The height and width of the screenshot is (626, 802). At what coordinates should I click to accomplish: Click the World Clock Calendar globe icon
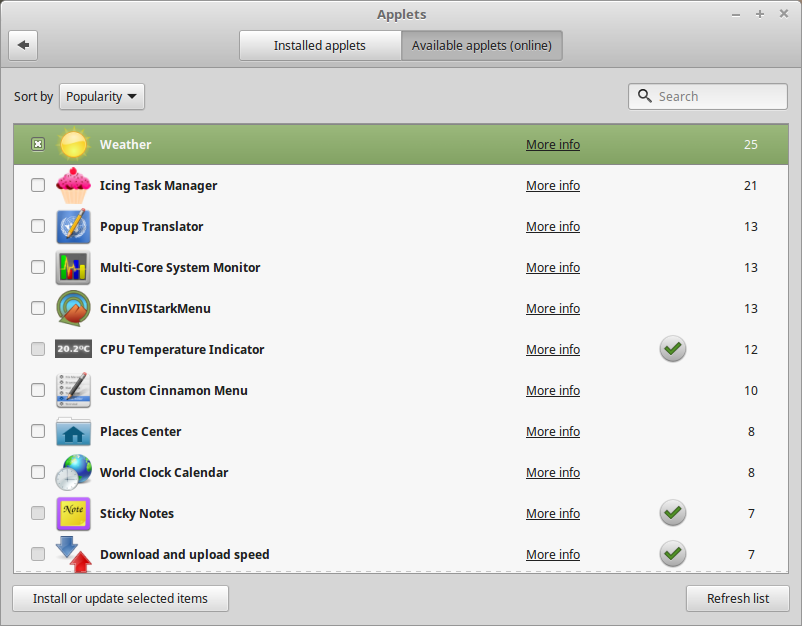pos(73,472)
